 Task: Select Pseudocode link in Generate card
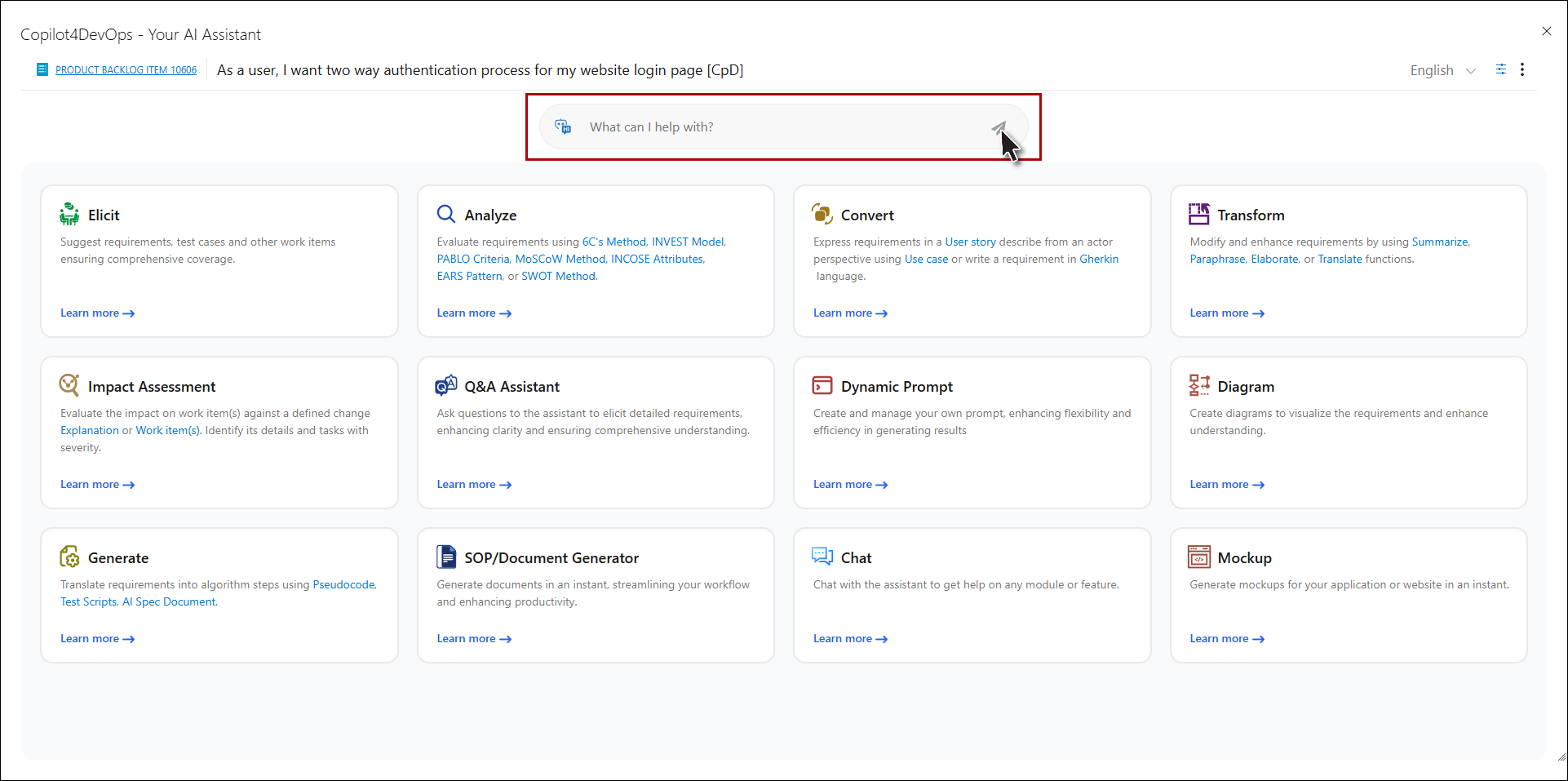pyautogui.click(x=343, y=584)
